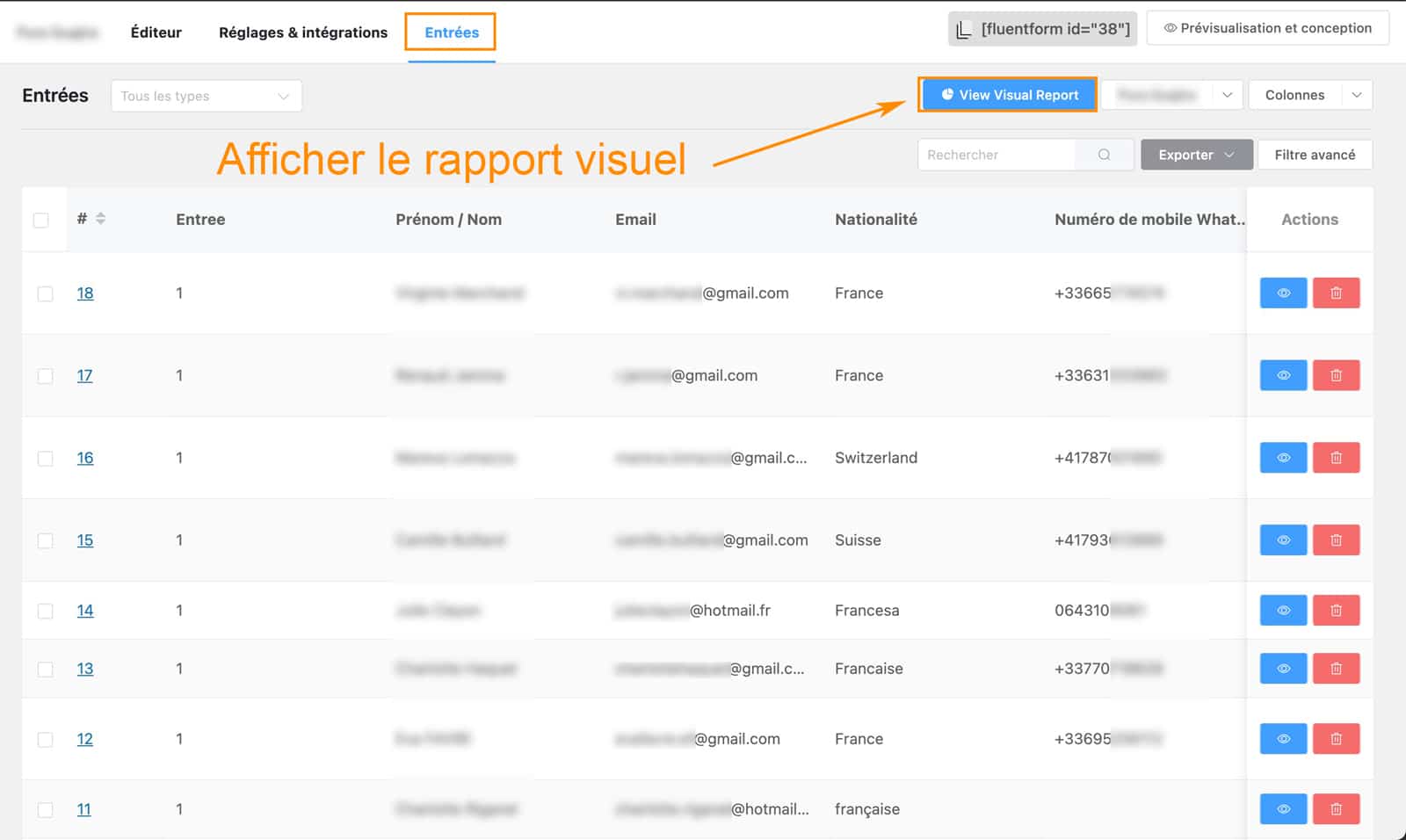Switch to the Éditeur tab

pos(156,32)
